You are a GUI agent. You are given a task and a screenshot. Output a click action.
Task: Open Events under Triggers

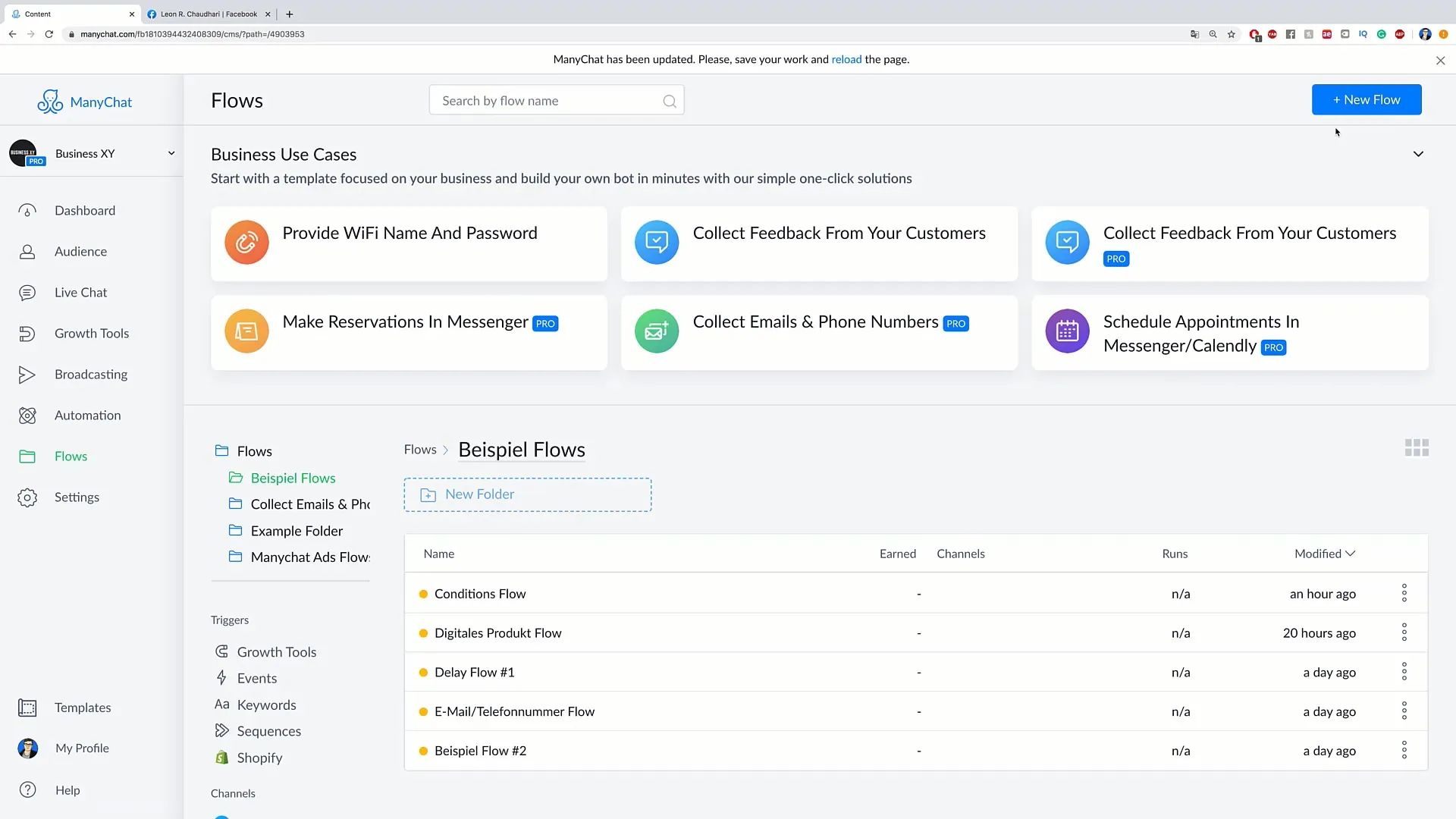(256, 679)
